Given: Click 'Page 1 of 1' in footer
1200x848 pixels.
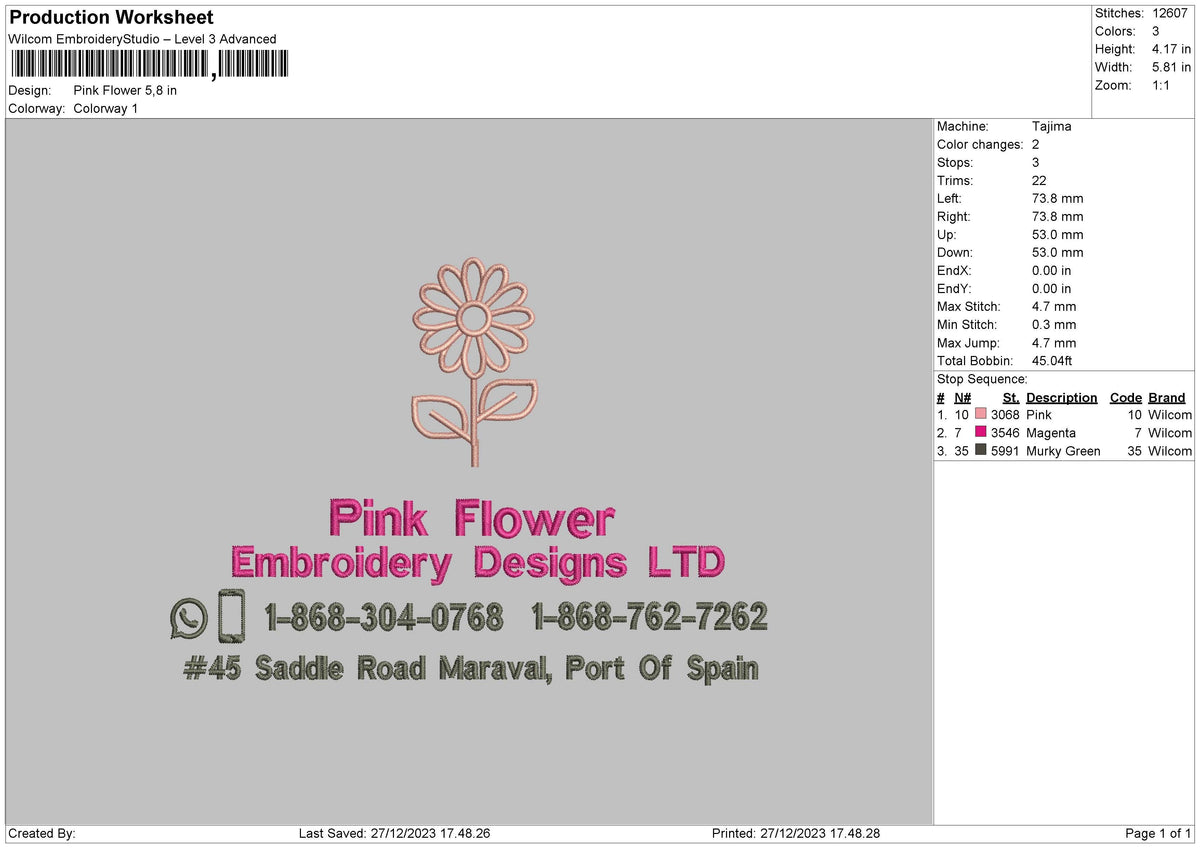Looking at the screenshot, I should click(x=1158, y=833).
